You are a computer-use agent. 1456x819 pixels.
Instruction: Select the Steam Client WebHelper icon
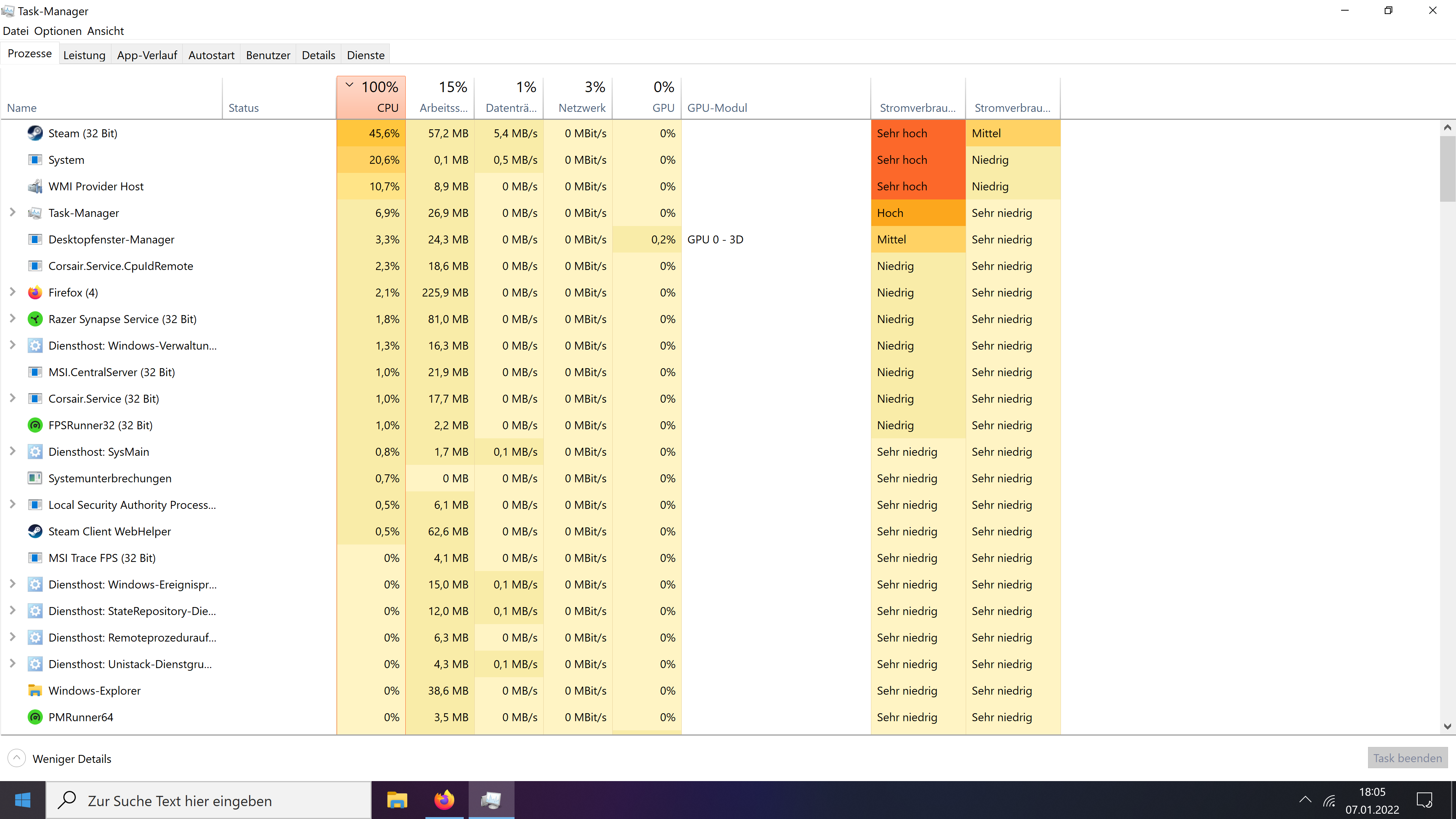[35, 531]
